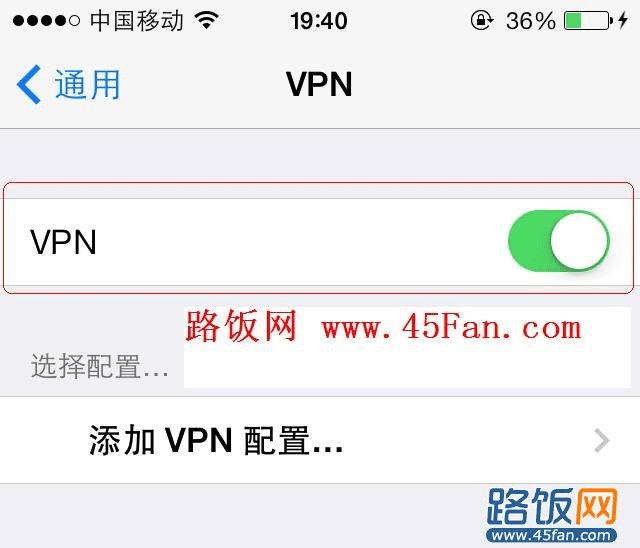Turn off the VPN switch
The height and width of the screenshot is (548, 640).
point(559,241)
